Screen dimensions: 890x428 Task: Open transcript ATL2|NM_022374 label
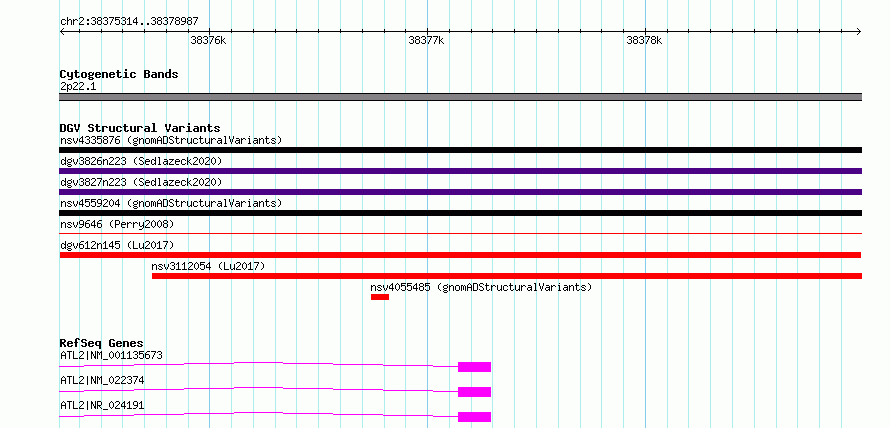[102, 380]
